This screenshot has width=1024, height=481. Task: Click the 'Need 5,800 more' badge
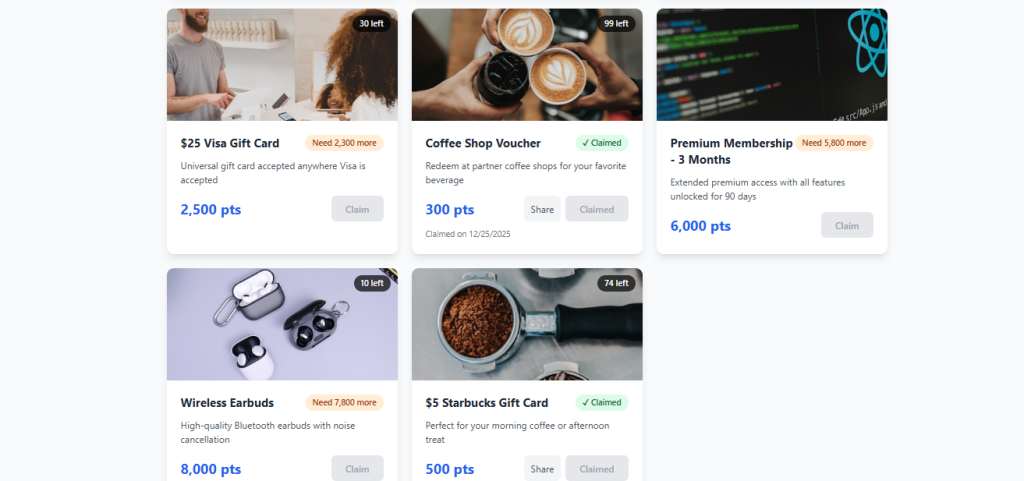click(834, 143)
